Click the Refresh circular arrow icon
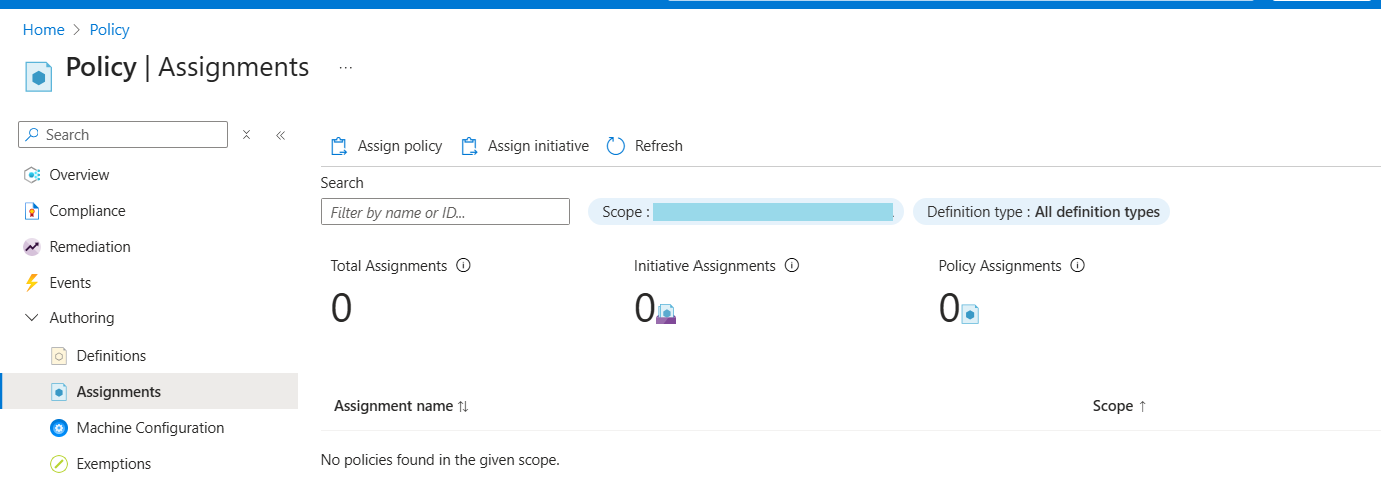 click(x=616, y=146)
